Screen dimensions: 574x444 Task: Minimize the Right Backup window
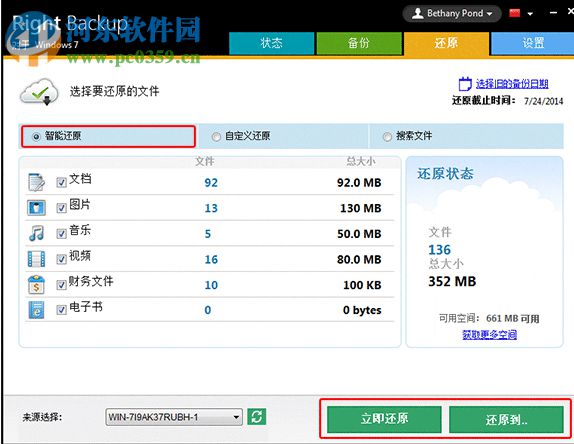pos(553,13)
